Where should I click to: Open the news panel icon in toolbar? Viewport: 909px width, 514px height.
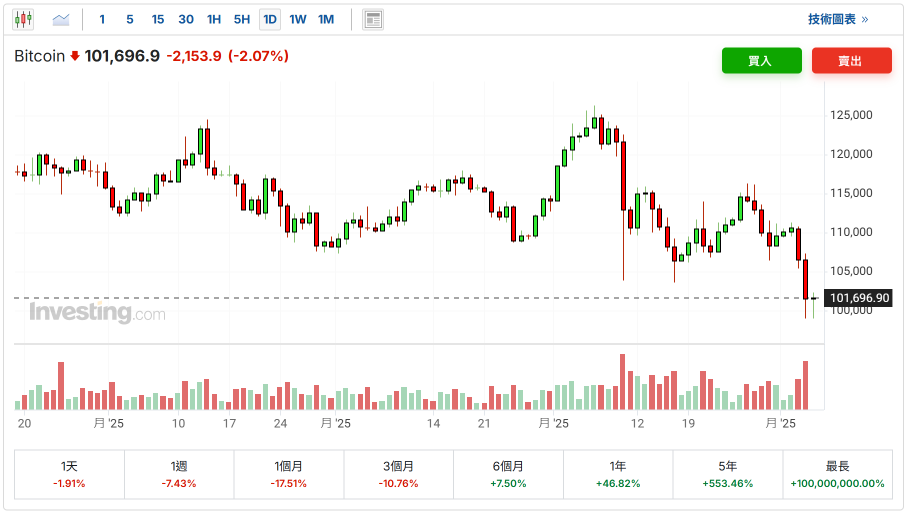(373, 19)
